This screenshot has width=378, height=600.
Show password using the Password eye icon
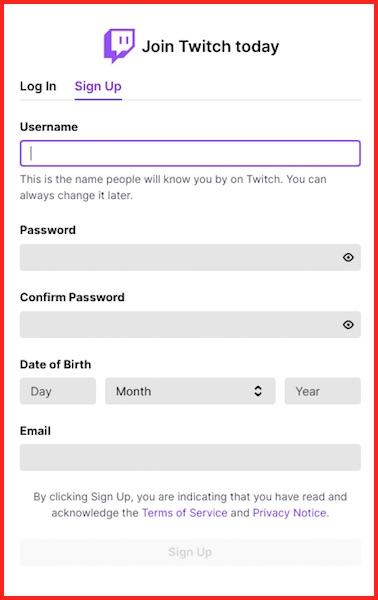tap(348, 258)
